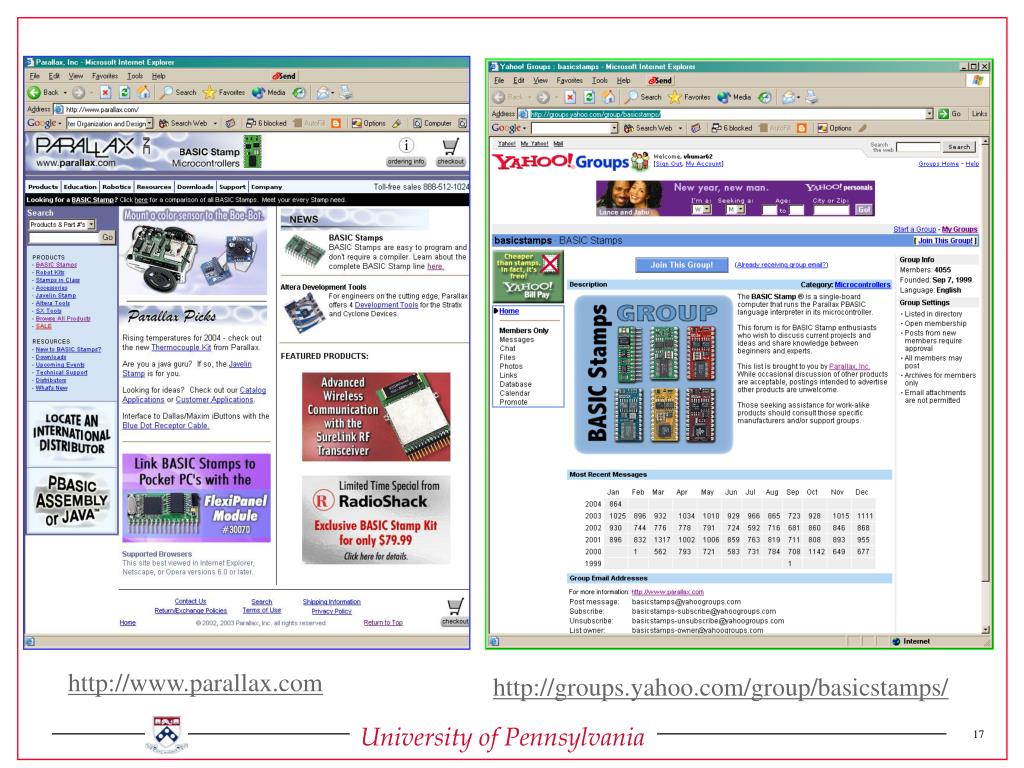The image size is (1024, 768).
Task: Open Google search box dropdown in Yahoo window
Action: pos(614,128)
